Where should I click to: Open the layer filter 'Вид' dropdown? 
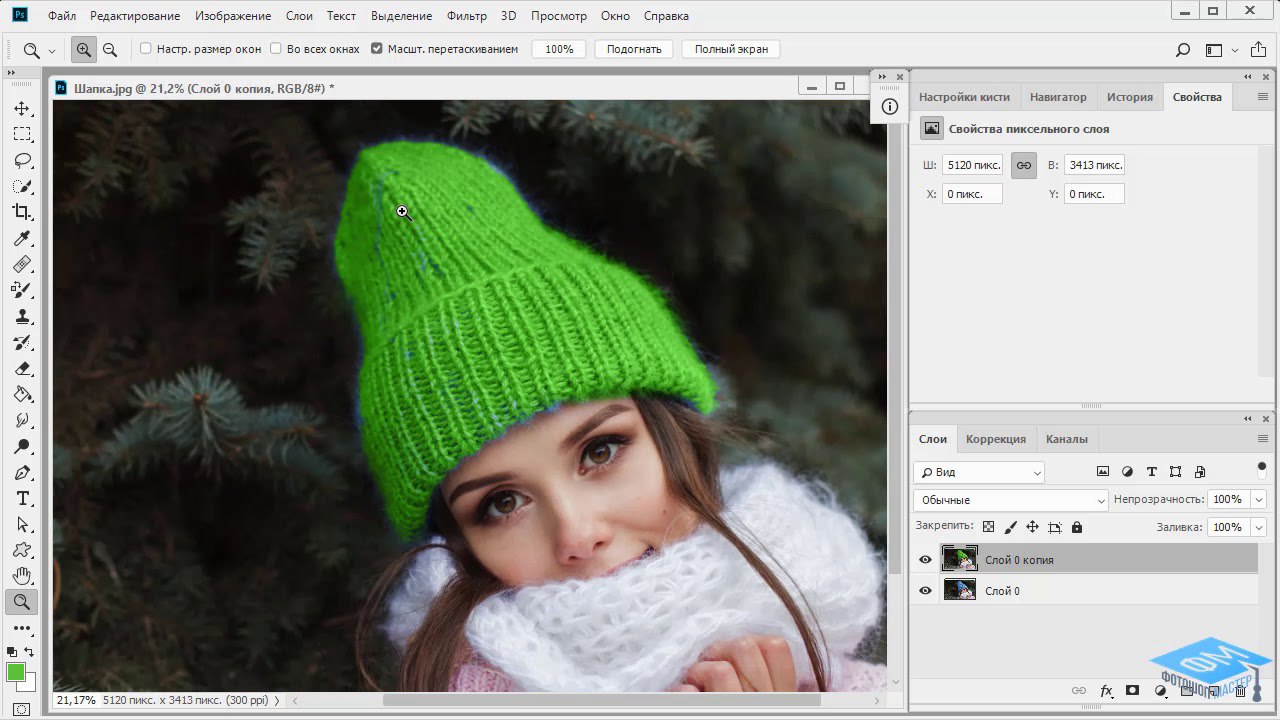(979, 472)
